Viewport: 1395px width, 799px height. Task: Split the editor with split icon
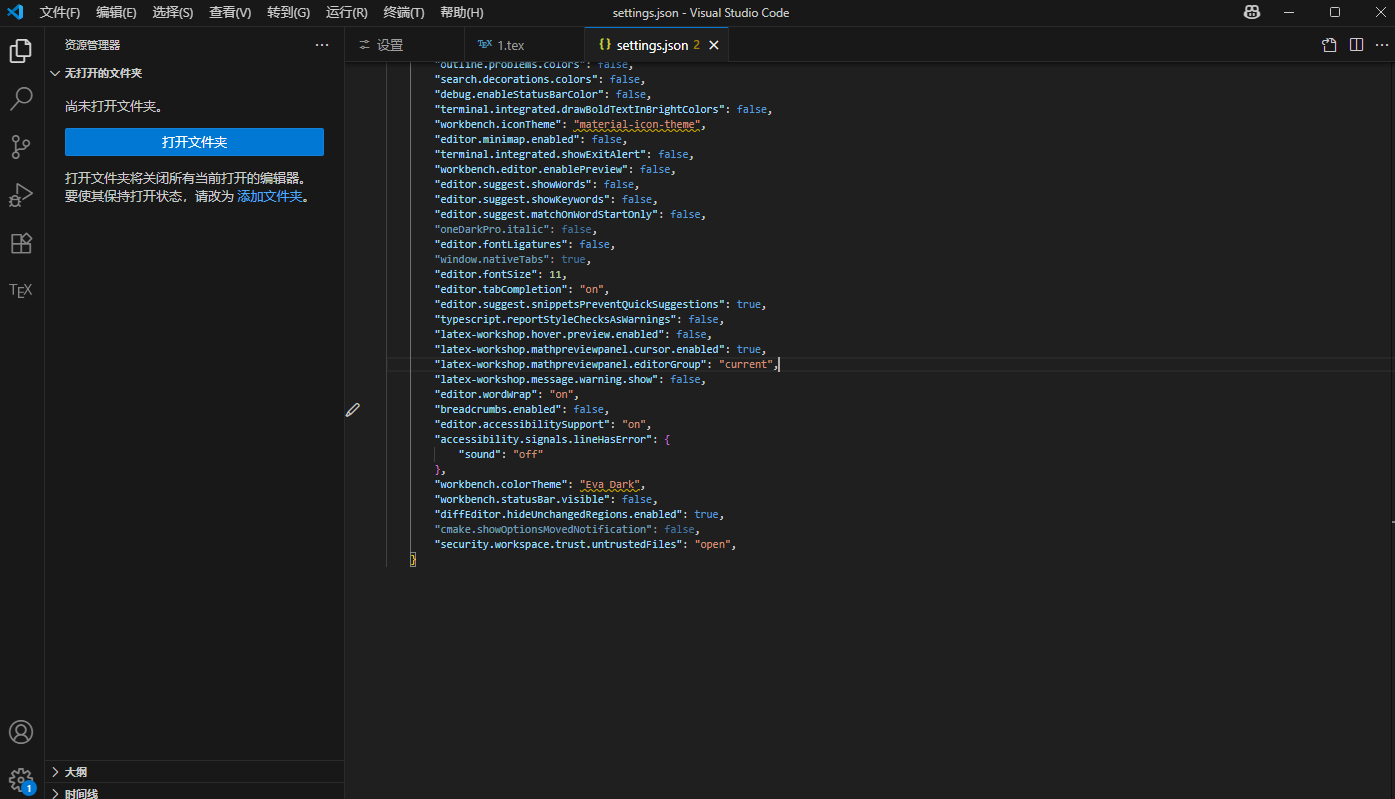1356,45
